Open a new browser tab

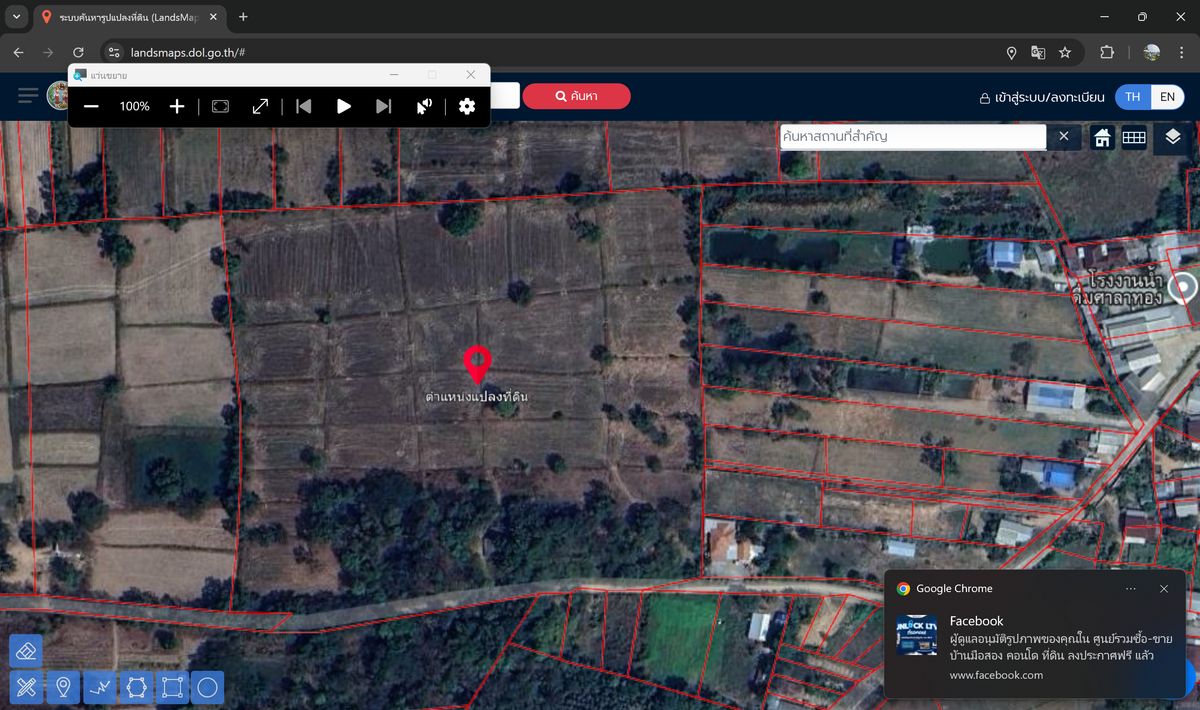click(243, 17)
